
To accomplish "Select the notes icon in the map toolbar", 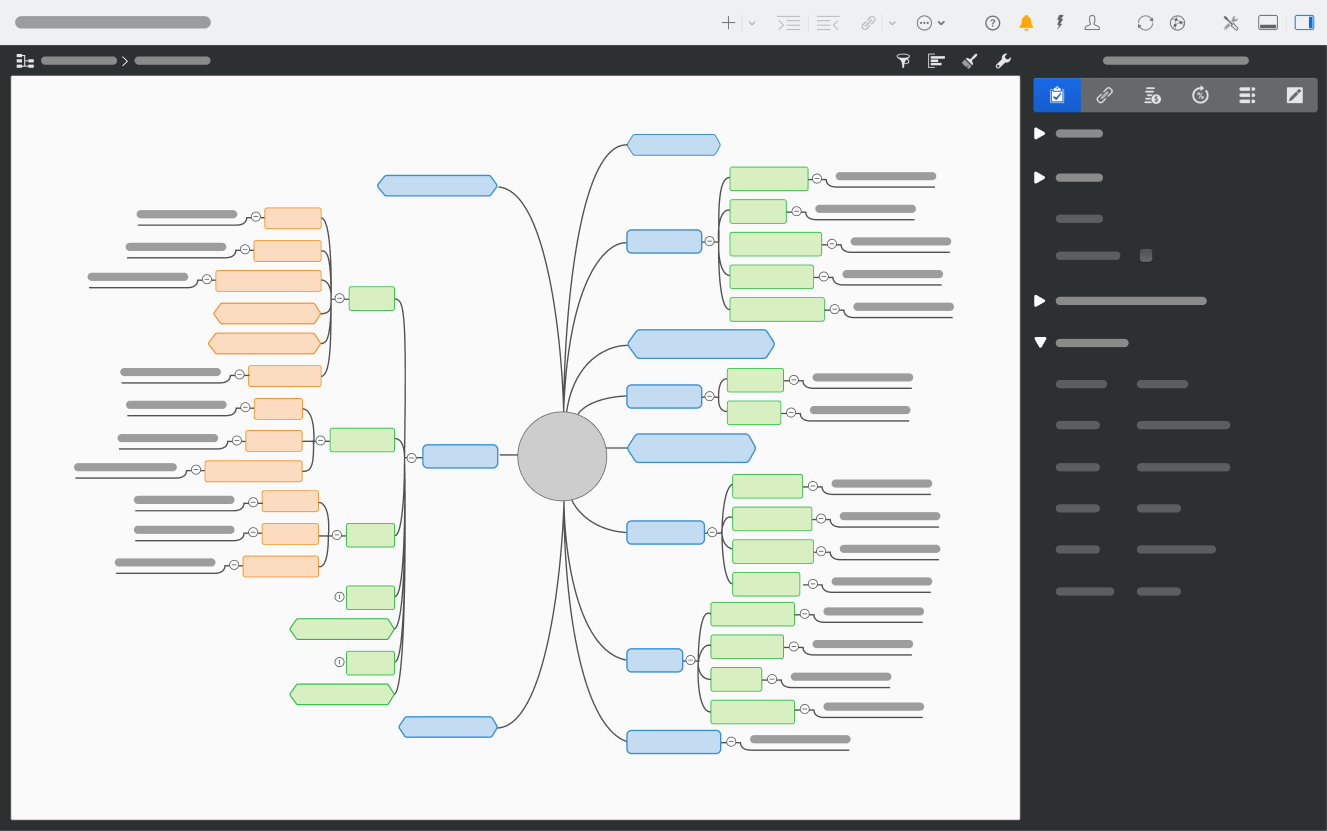I will point(936,60).
